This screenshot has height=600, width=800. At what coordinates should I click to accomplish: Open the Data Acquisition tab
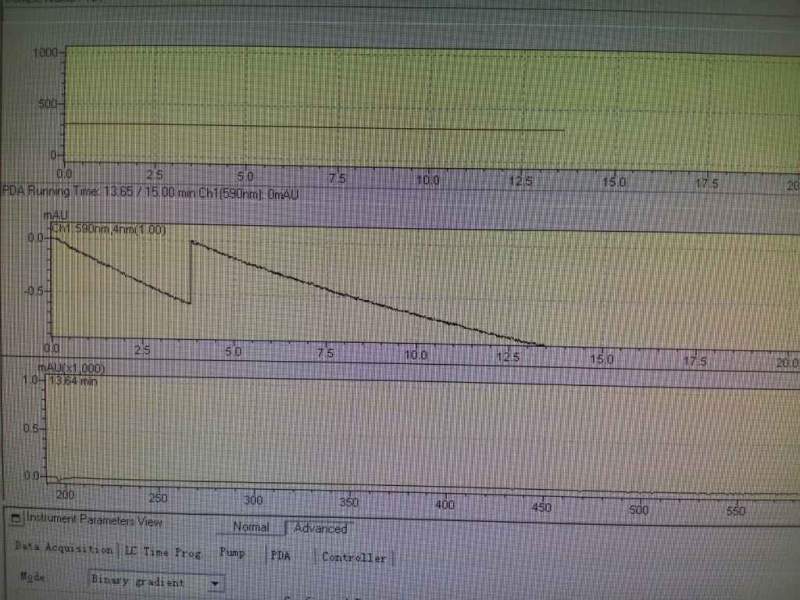pos(64,548)
